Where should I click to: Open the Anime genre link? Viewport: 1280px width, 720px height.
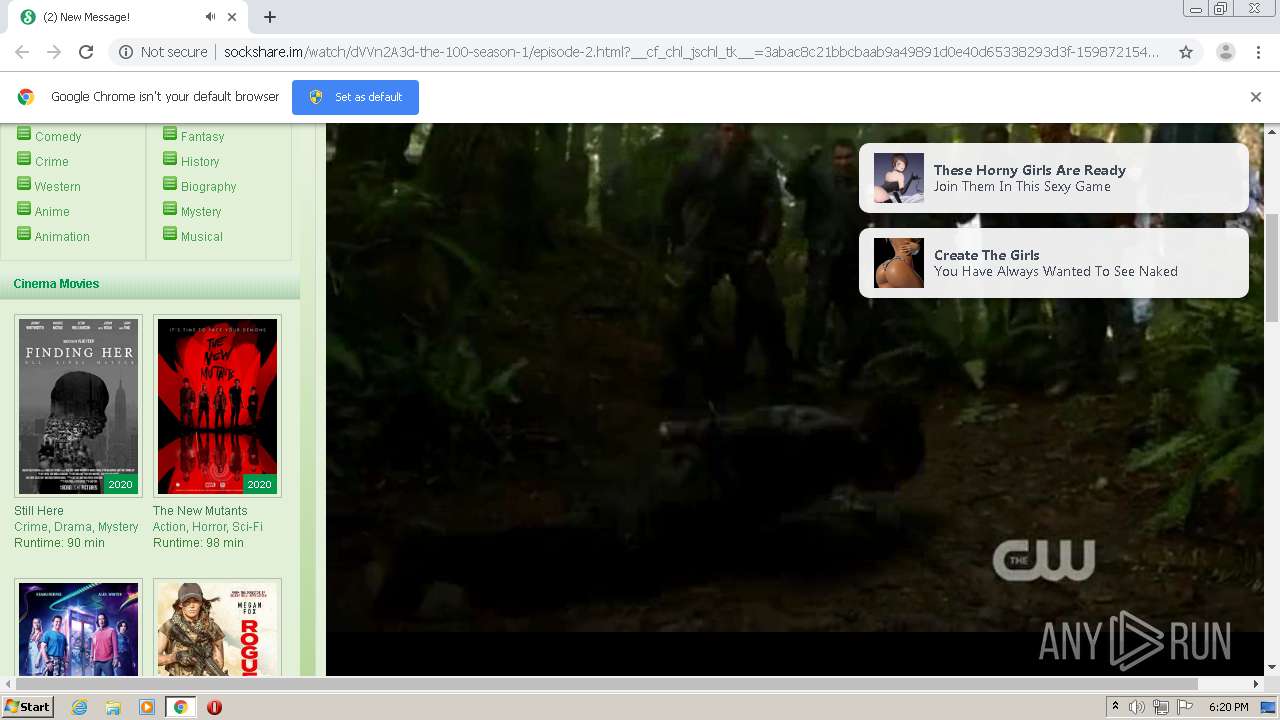pos(52,212)
